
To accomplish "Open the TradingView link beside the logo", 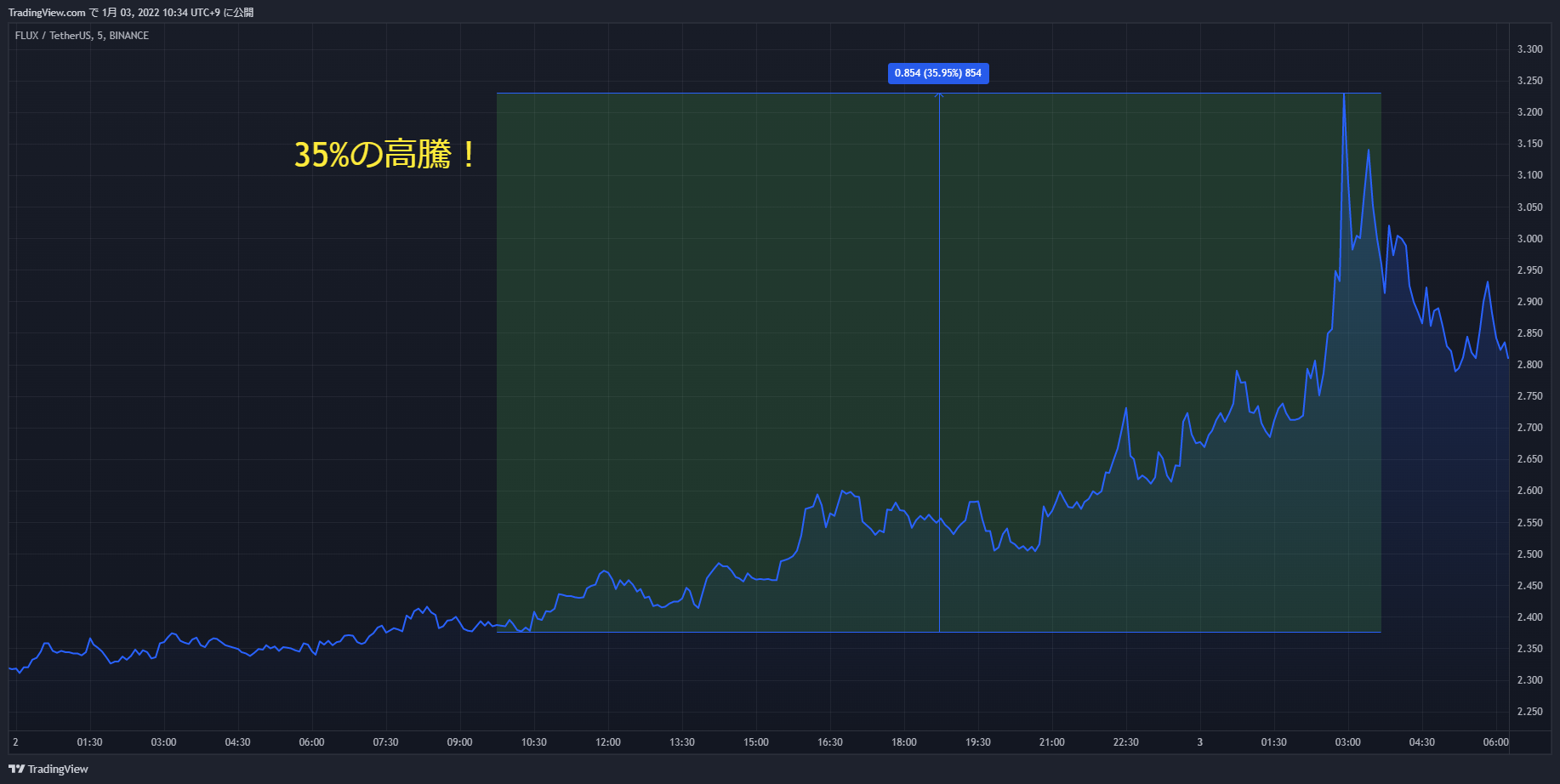I will (58, 769).
